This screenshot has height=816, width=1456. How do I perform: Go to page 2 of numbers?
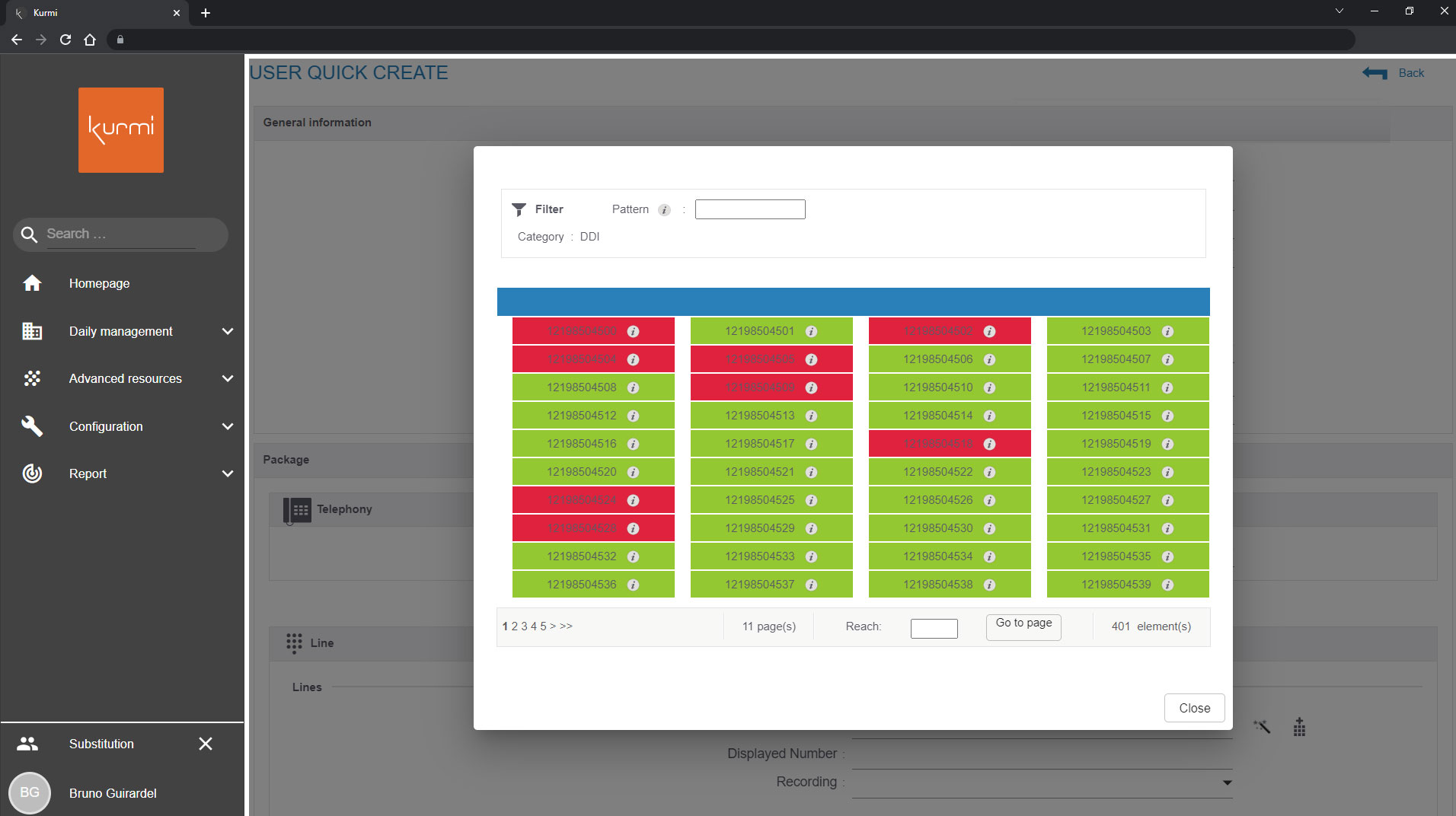pos(515,626)
